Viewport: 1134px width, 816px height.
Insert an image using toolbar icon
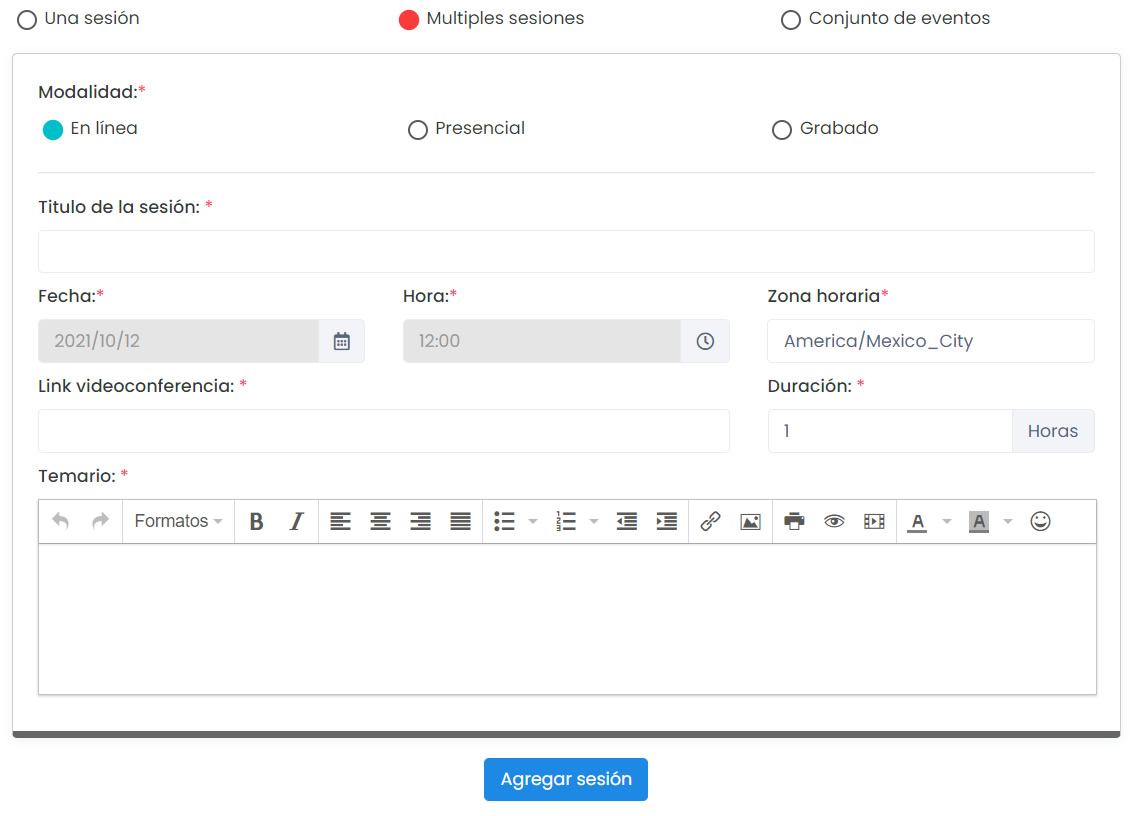[750, 521]
